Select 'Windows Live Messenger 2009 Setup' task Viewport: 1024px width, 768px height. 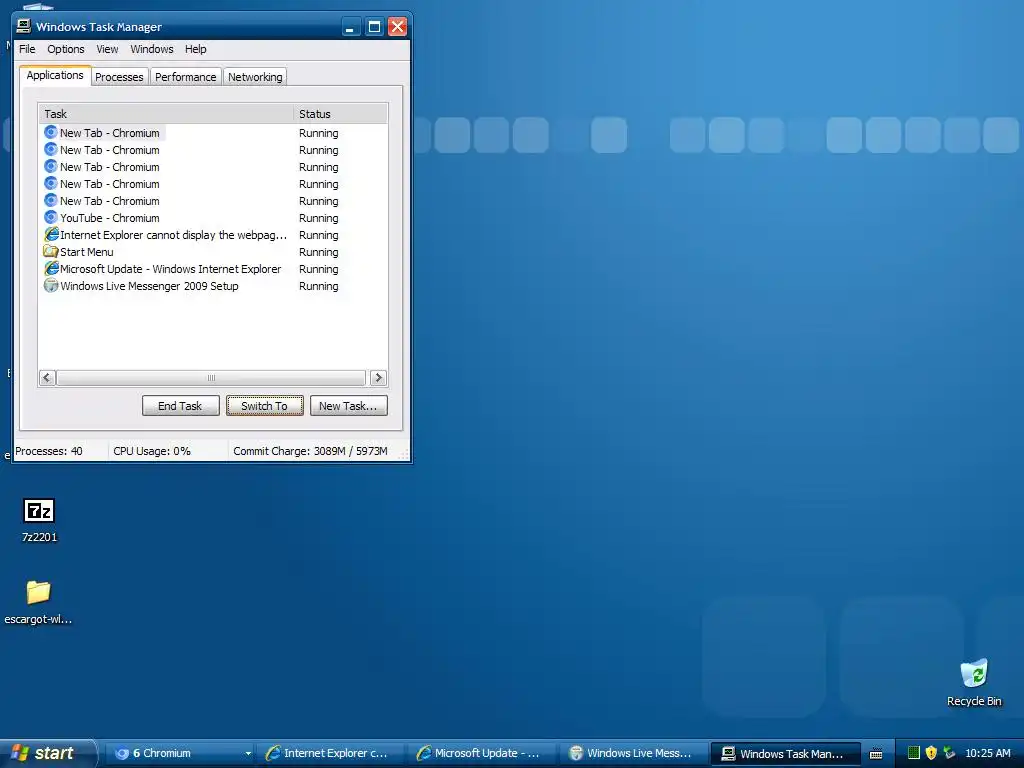pos(149,285)
